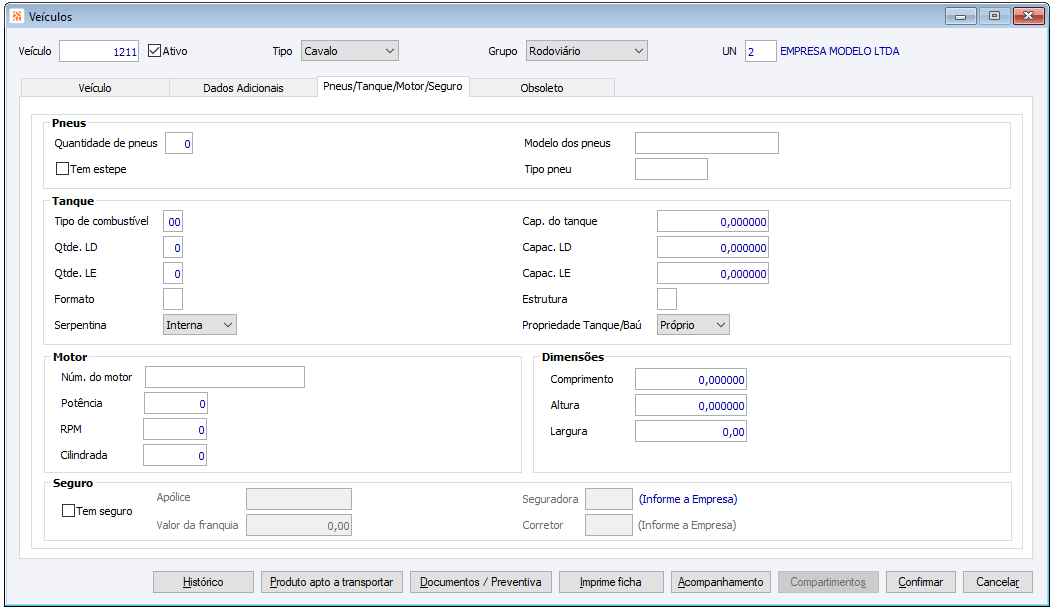Click the Largura field

tap(691, 432)
